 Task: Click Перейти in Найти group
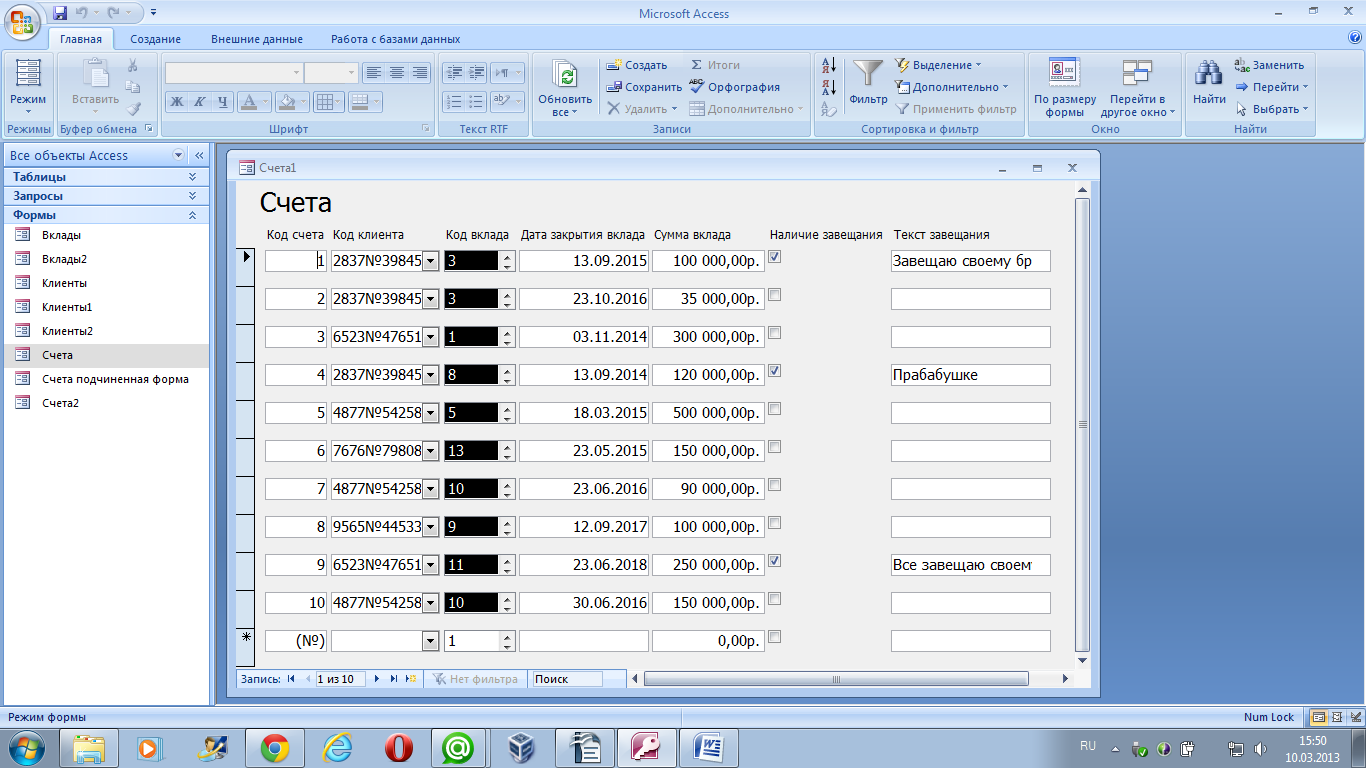(1271, 87)
